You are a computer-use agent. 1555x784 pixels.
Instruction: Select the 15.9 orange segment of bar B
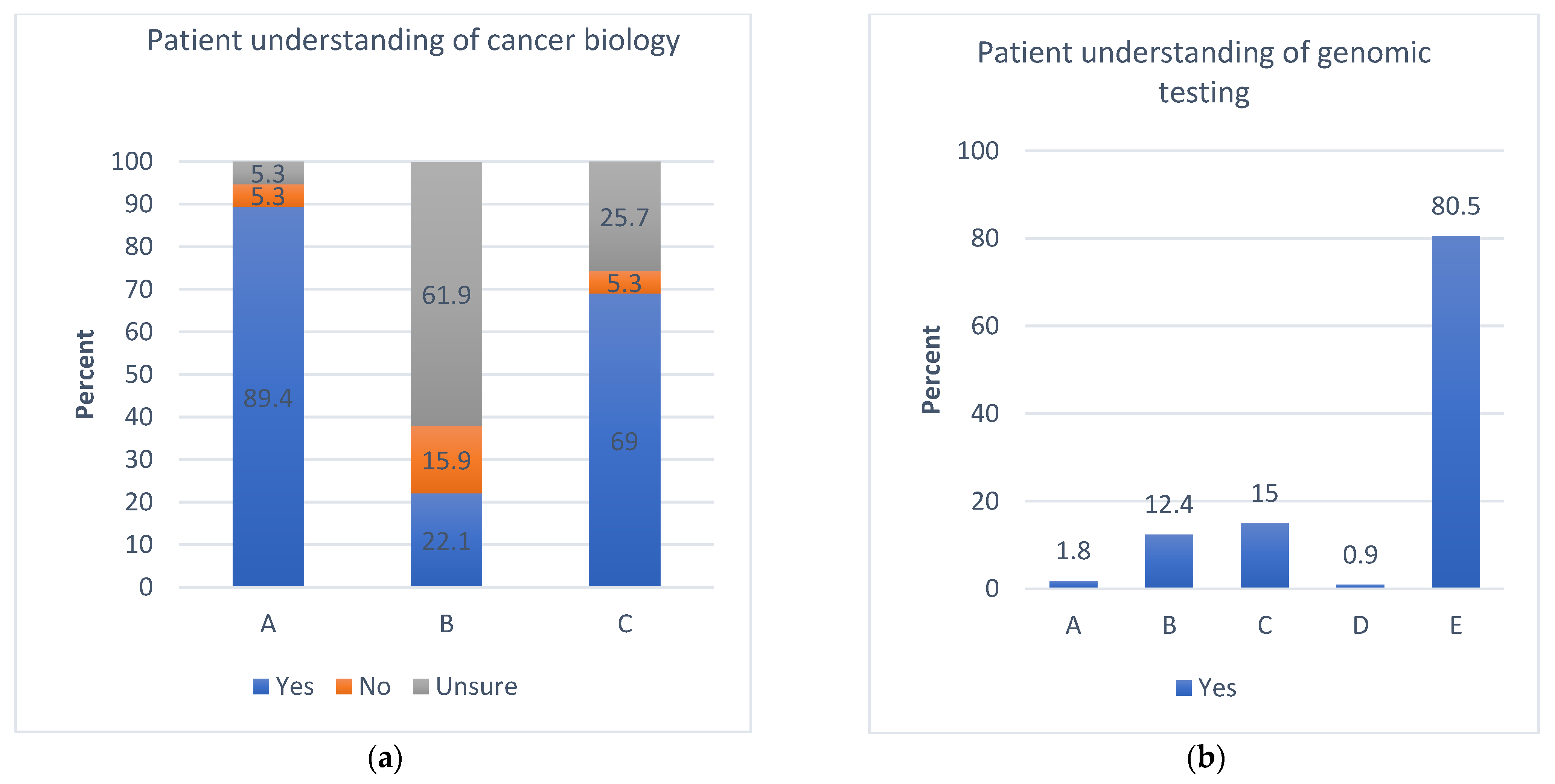[446, 460]
